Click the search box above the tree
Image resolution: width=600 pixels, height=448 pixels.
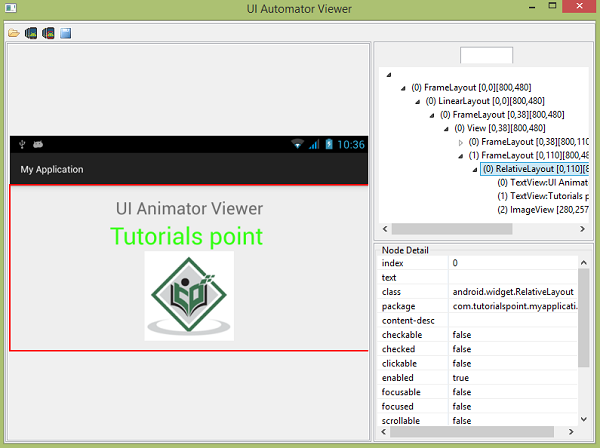(x=486, y=55)
